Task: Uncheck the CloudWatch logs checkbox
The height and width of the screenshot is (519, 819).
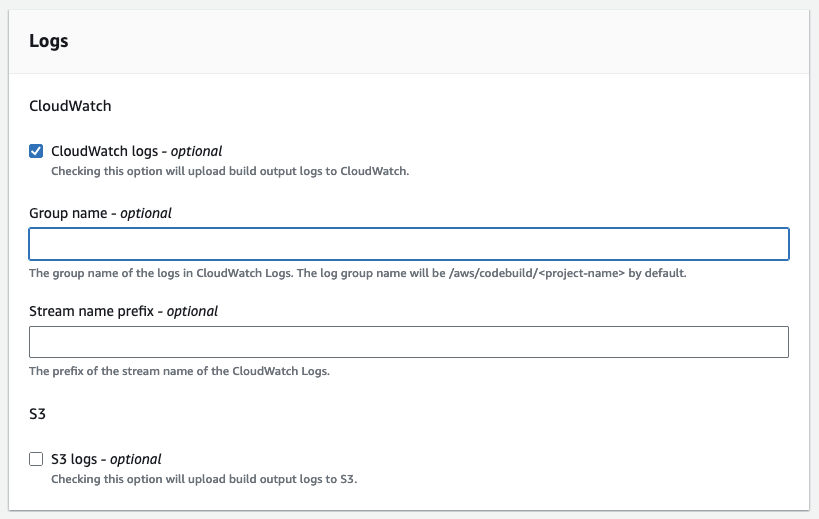Action: click(36, 151)
